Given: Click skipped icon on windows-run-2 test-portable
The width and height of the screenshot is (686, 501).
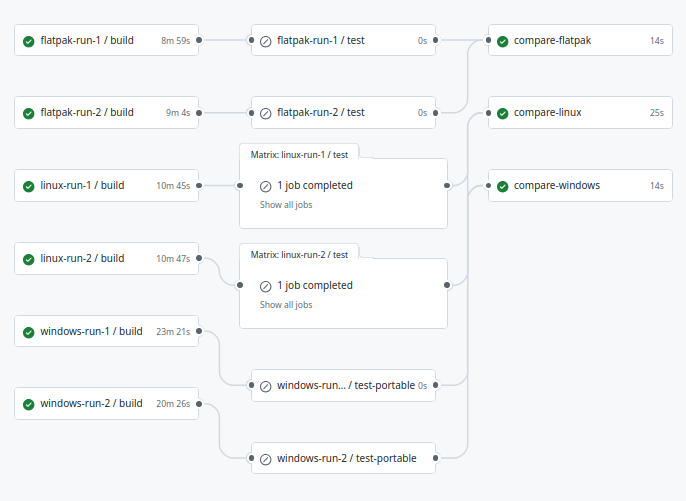Looking at the screenshot, I should tap(266, 459).
